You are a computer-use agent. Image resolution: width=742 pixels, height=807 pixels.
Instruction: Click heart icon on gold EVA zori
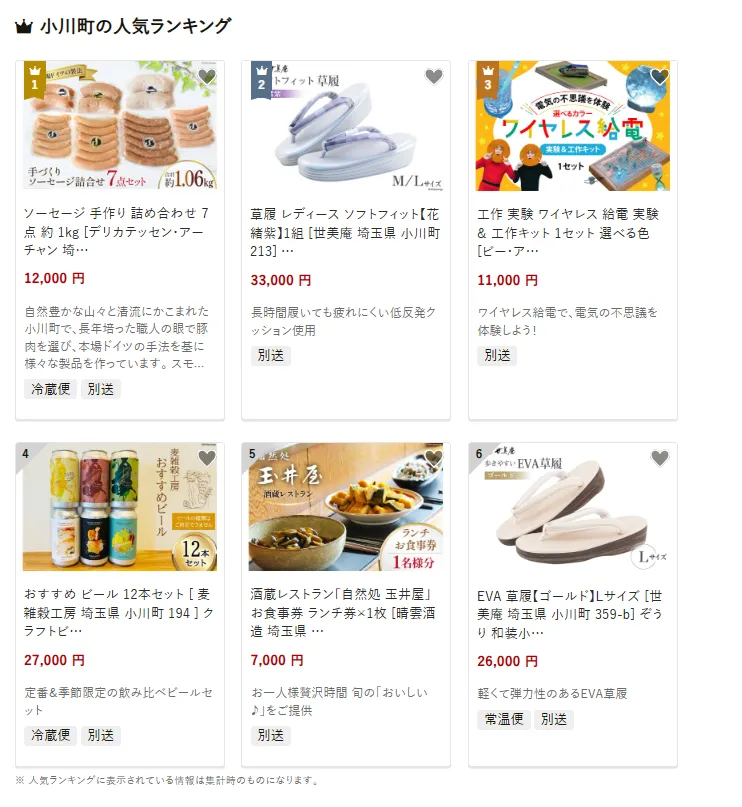[660, 458]
